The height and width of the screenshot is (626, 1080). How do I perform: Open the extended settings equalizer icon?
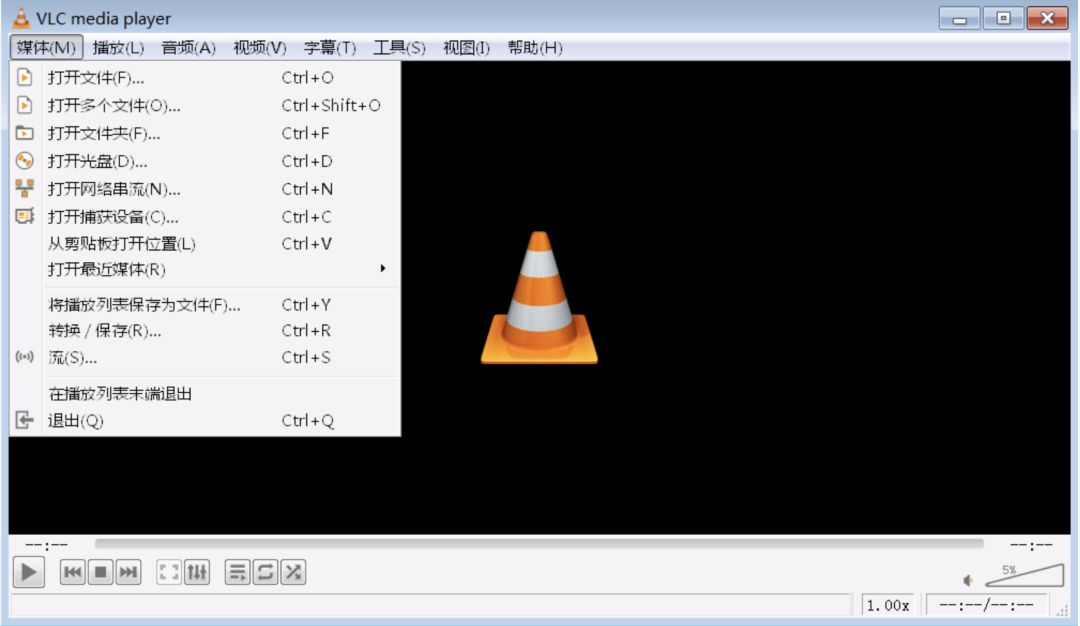coord(197,572)
